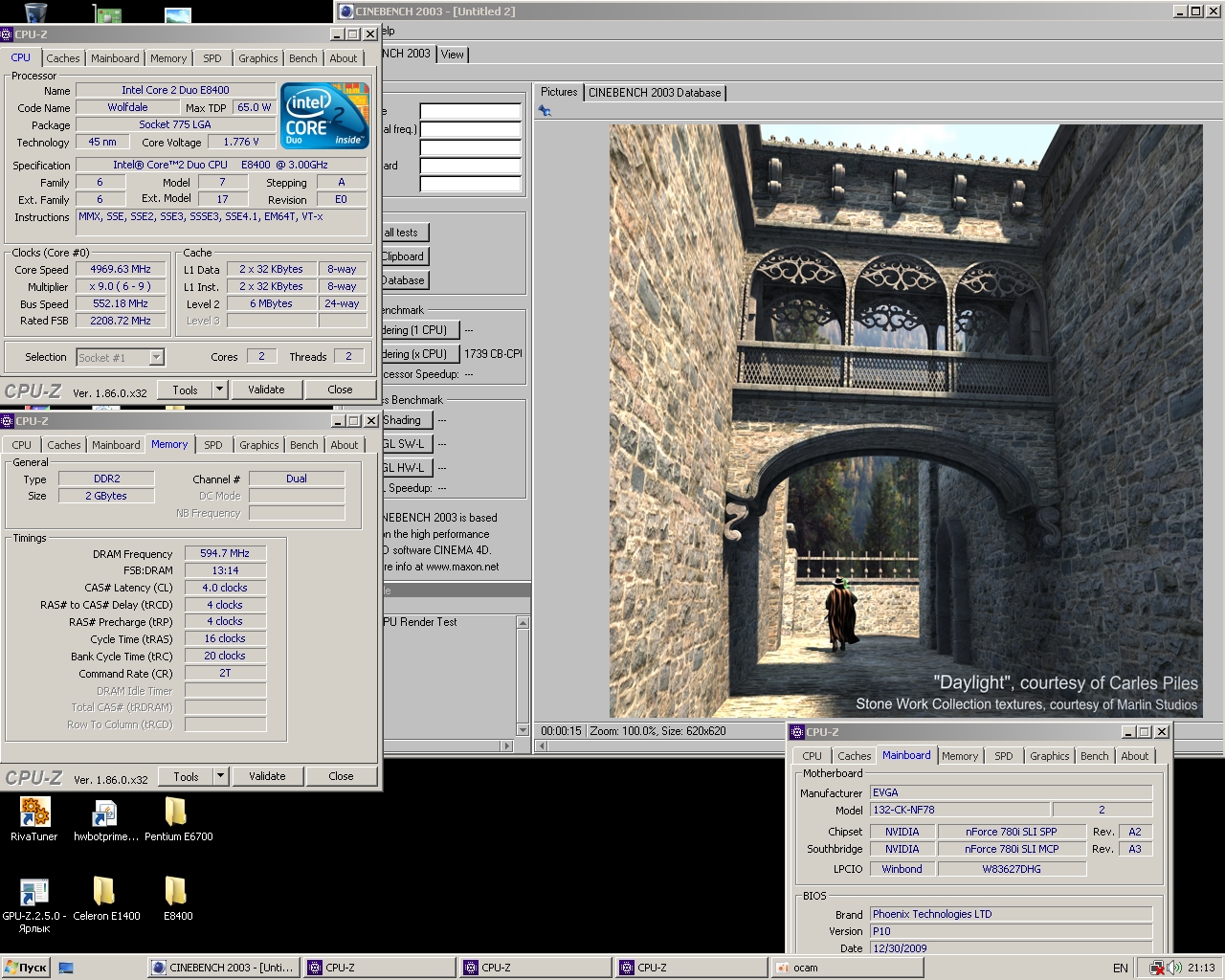Open the Graphics tab in top CPU-Z window
The image size is (1225, 980).
[x=258, y=58]
